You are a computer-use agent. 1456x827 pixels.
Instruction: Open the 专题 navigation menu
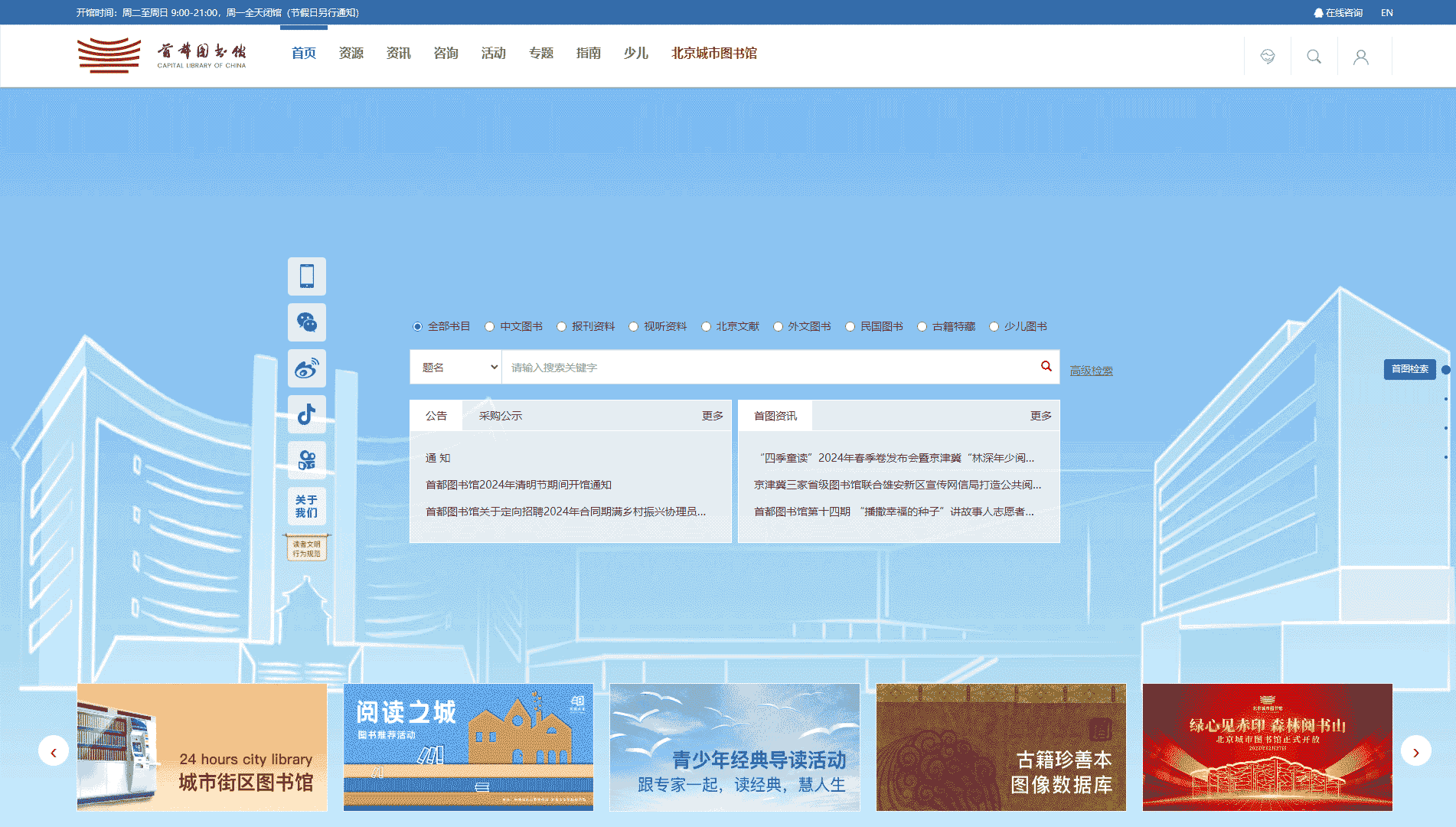coord(541,53)
